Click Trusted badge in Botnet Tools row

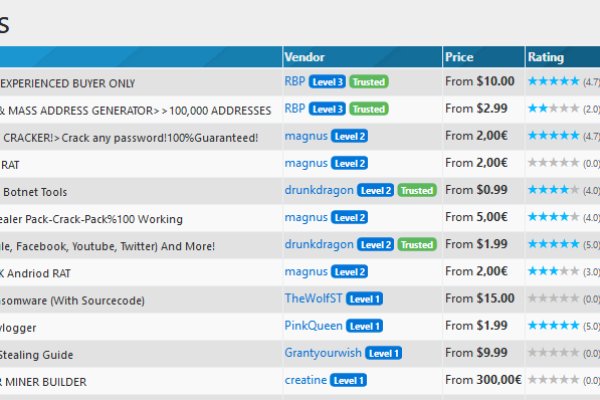(417, 191)
